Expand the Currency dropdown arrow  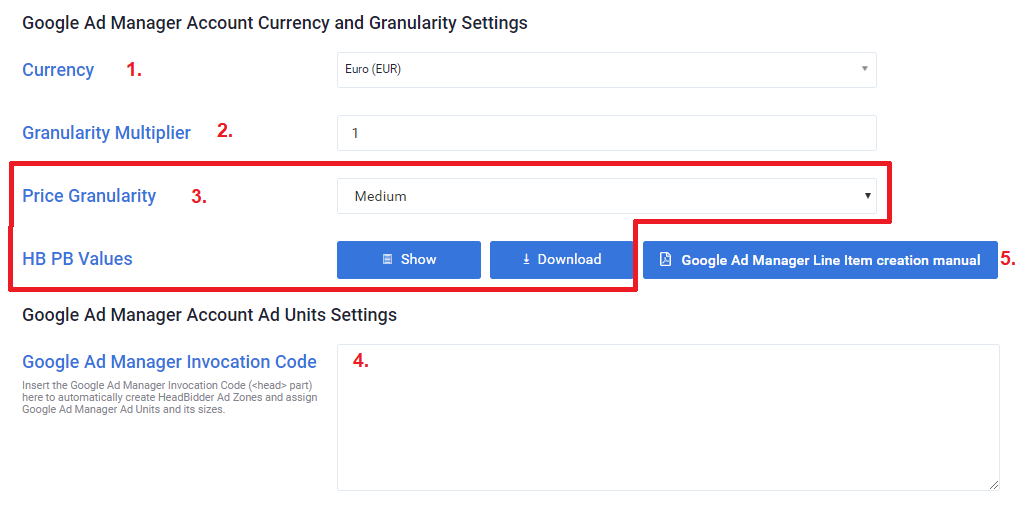coord(864,69)
